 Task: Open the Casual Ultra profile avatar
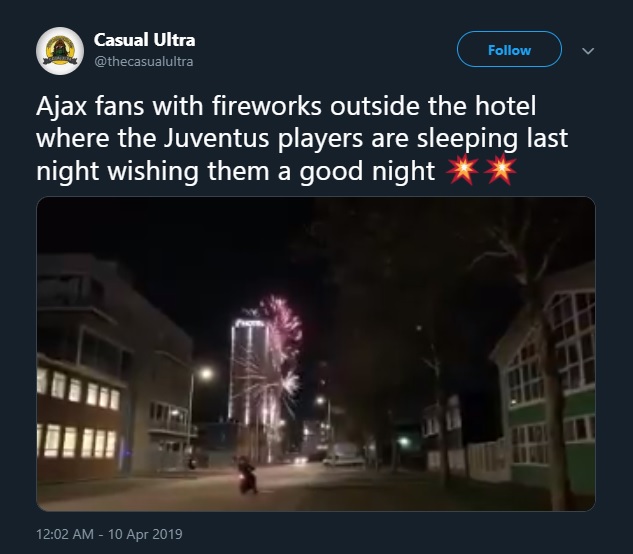[x=60, y=51]
